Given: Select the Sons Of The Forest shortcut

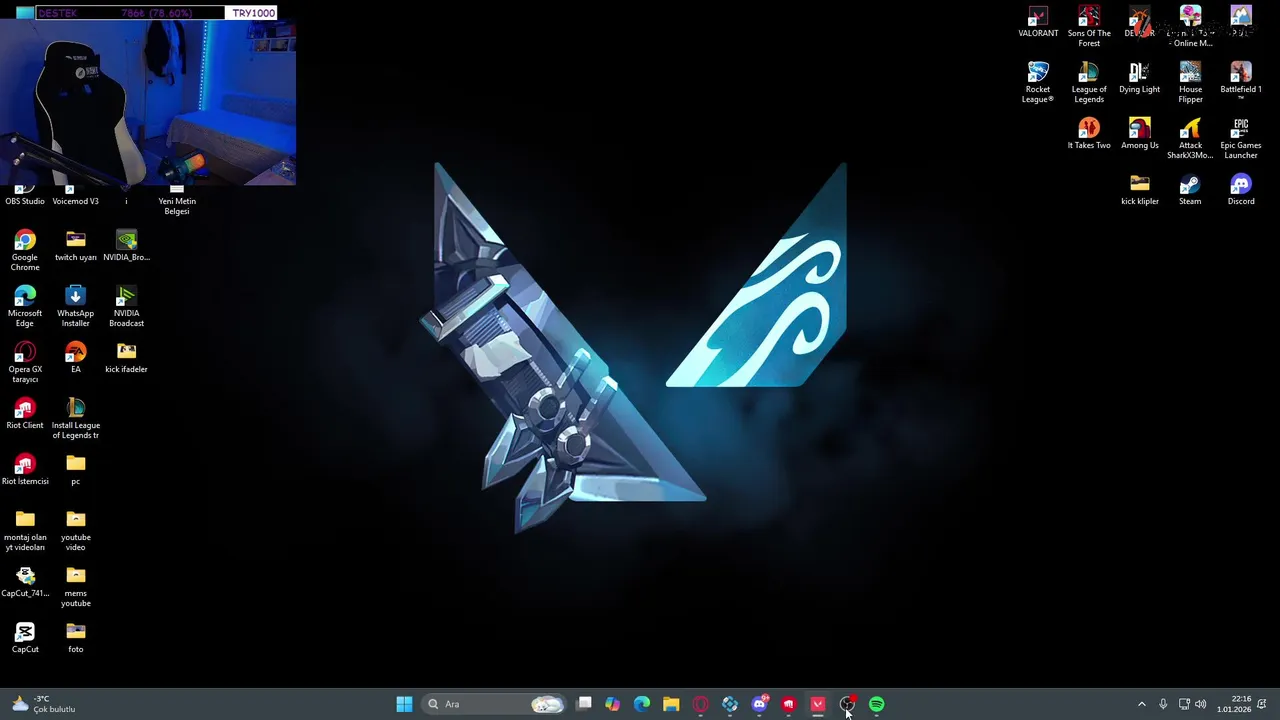Looking at the screenshot, I should [x=1089, y=27].
